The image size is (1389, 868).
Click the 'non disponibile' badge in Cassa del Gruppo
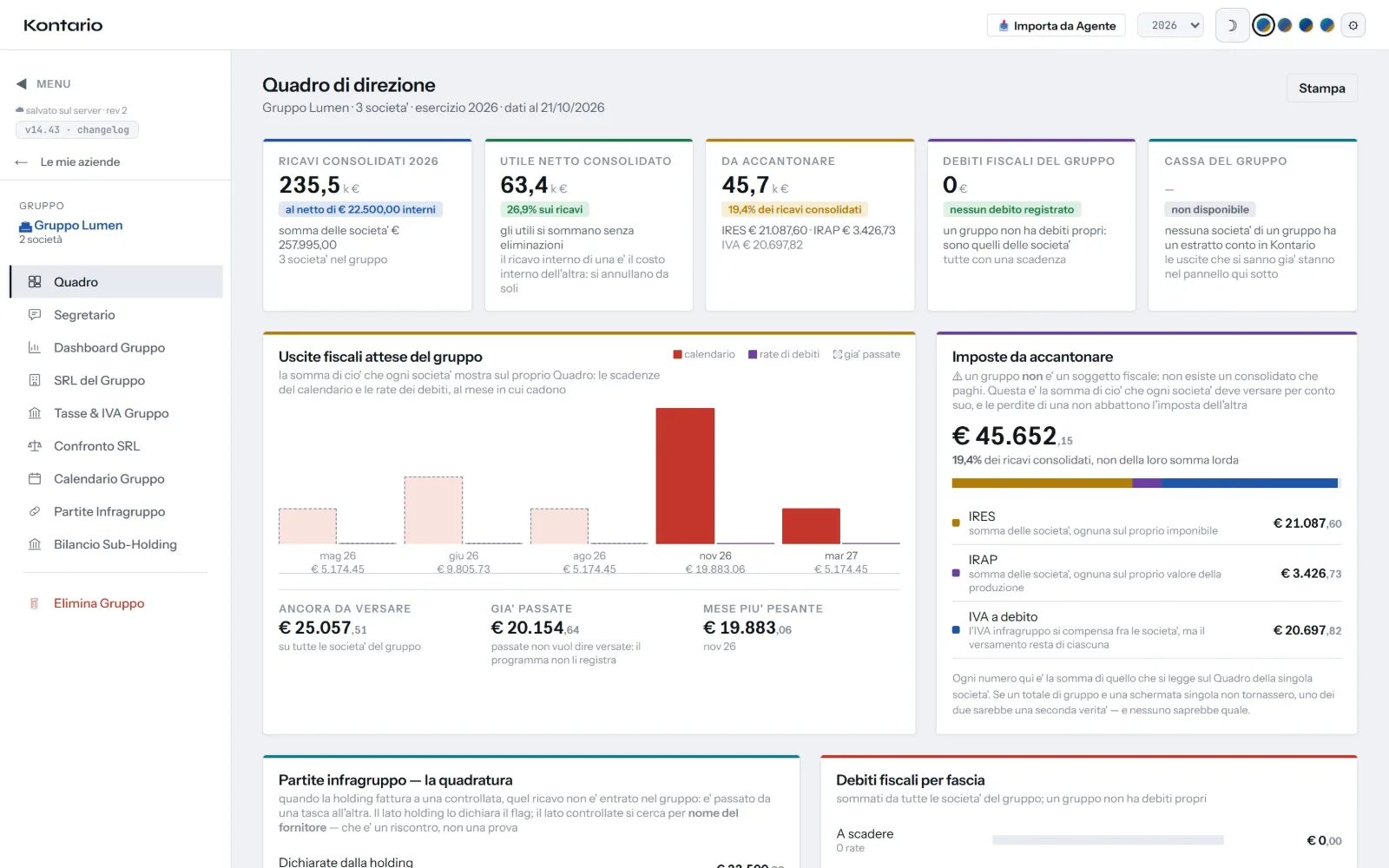pos(1209,209)
